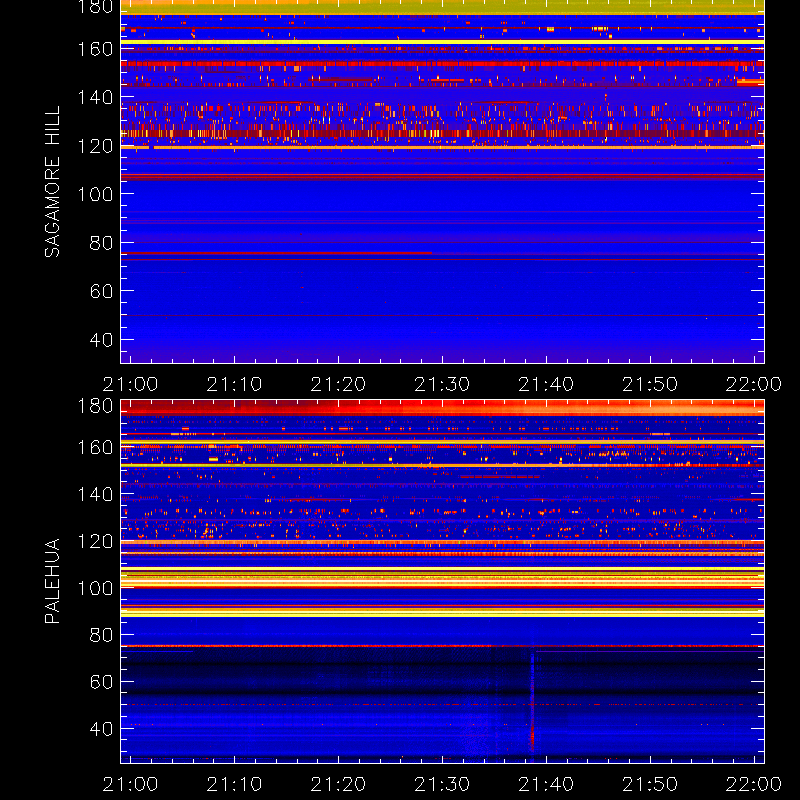This screenshot has height=800, width=800.
Task: Click 21:30 under the Sagamore Hill plot
Action: [x=442, y=384]
